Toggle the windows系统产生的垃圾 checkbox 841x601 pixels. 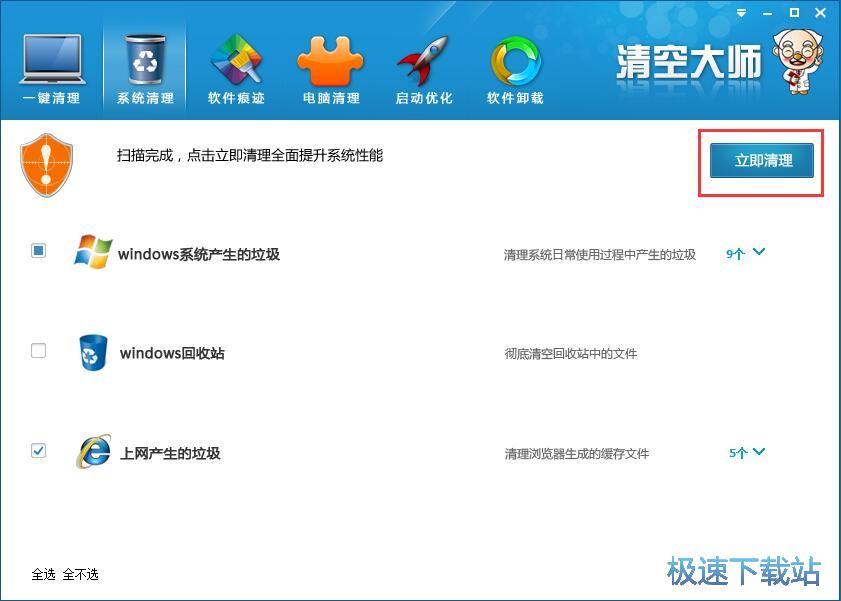point(38,251)
